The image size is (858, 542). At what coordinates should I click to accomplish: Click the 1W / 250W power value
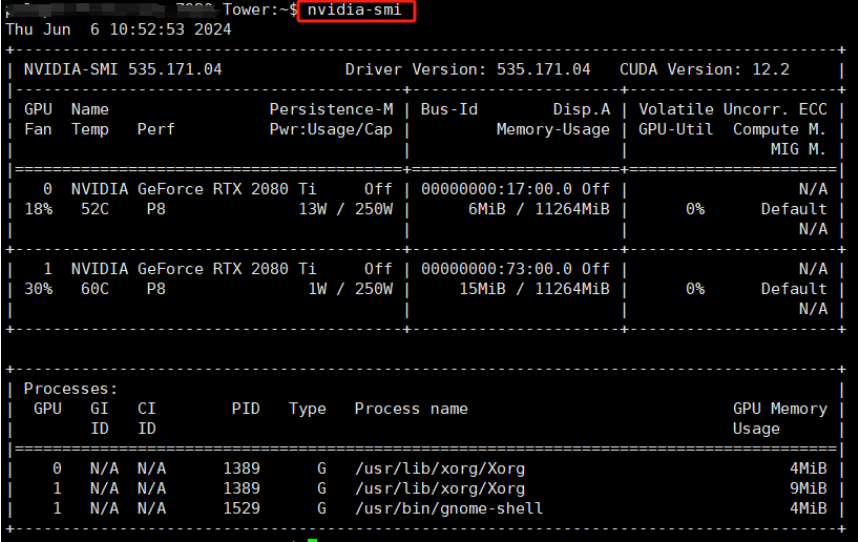pos(350,289)
